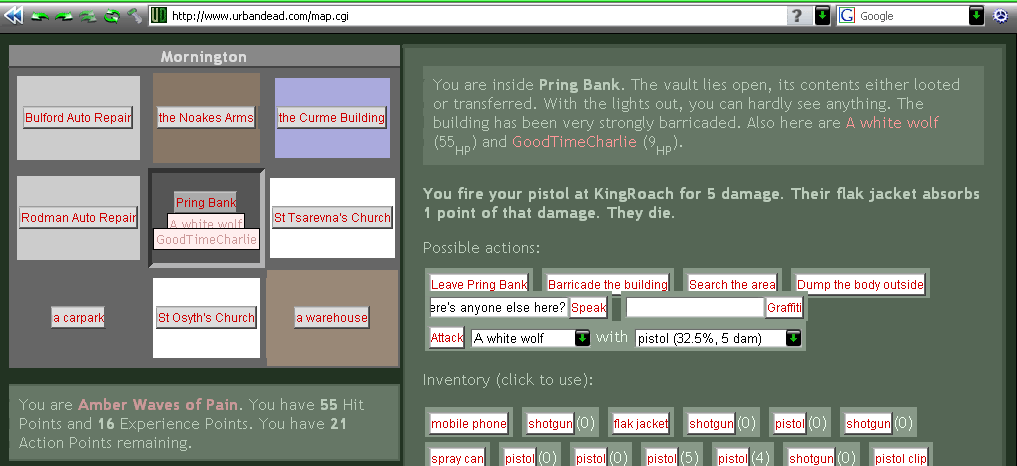Click the Google search input field
1017x466 pixels.
913,16
